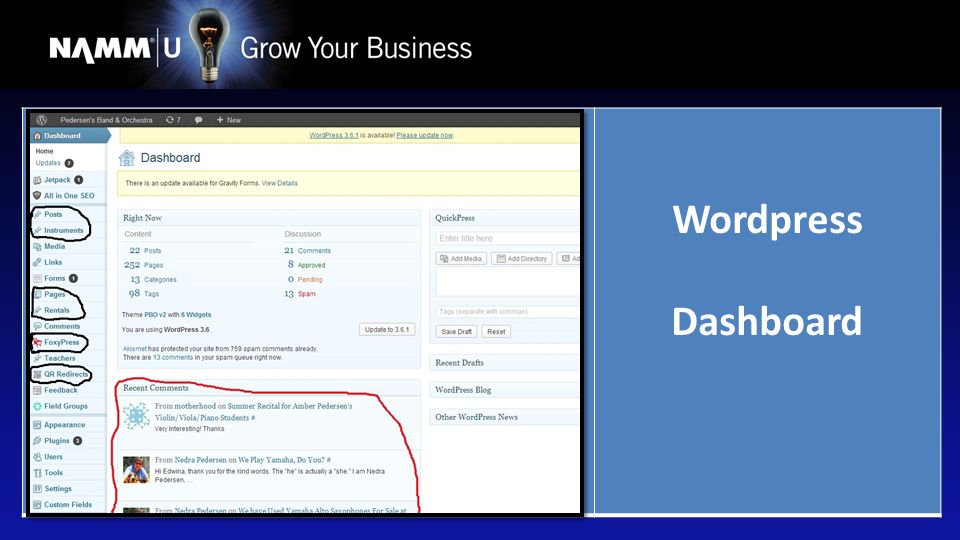The height and width of the screenshot is (540, 960).
Task: Click the Reset button in QuickPress
Action: click(x=496, y=332)
